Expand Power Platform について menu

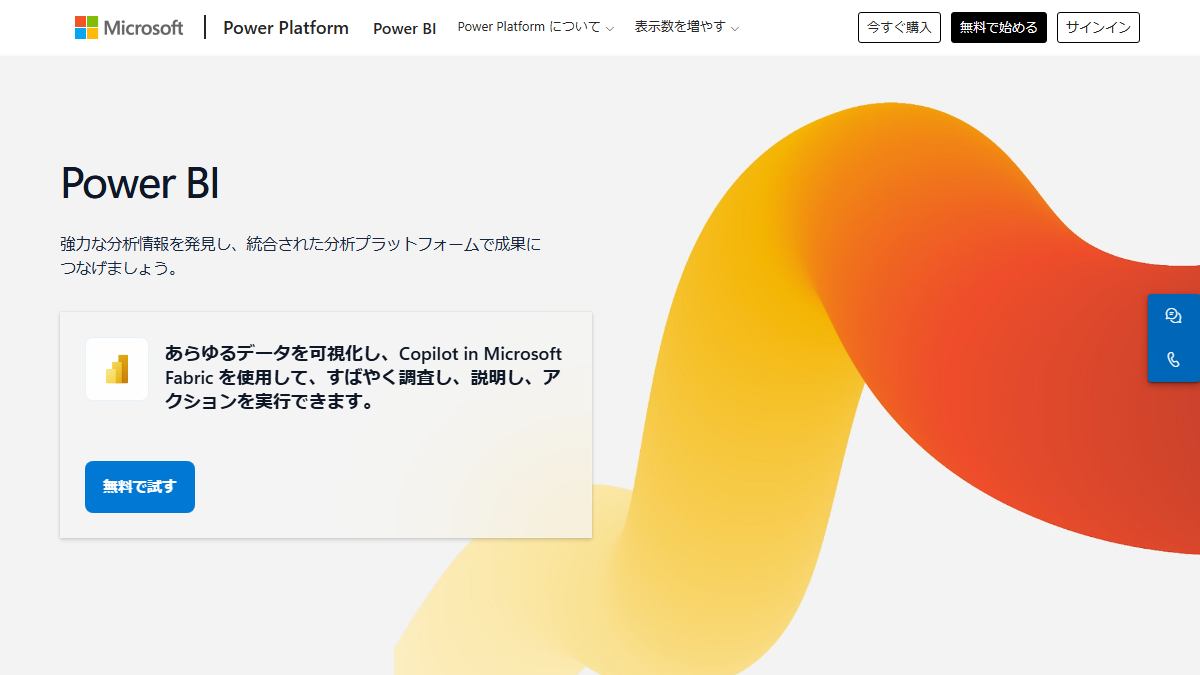(535, 28)
